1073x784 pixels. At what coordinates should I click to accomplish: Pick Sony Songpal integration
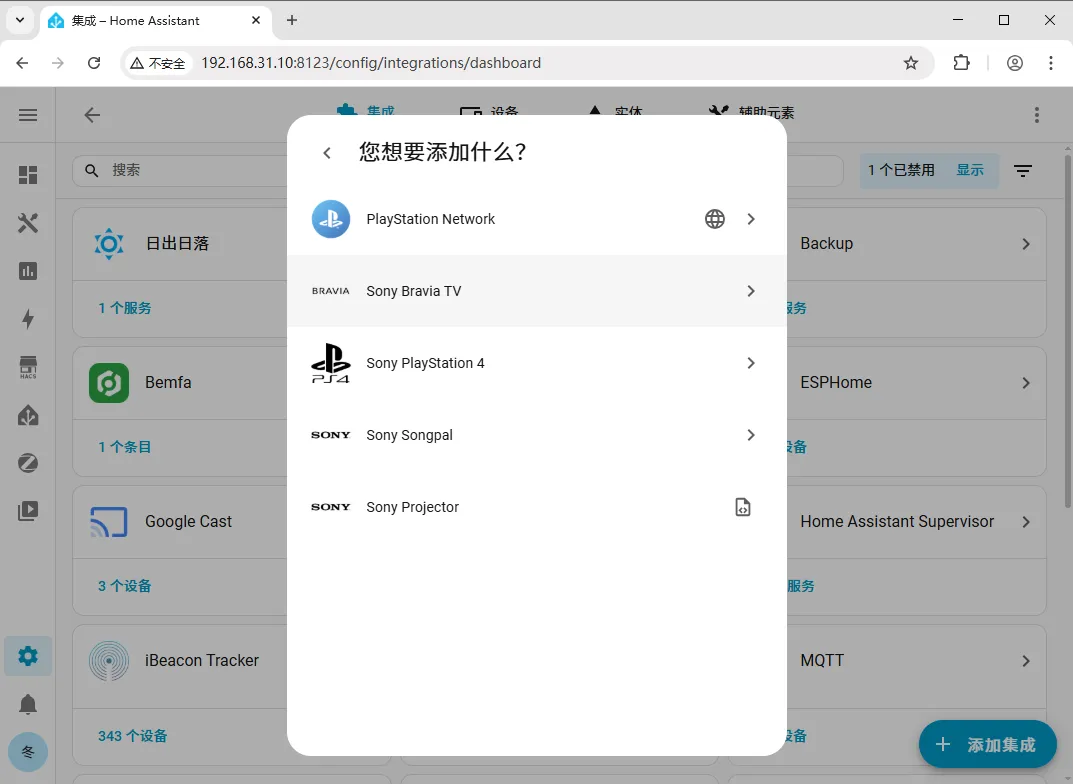pos(536,435)
